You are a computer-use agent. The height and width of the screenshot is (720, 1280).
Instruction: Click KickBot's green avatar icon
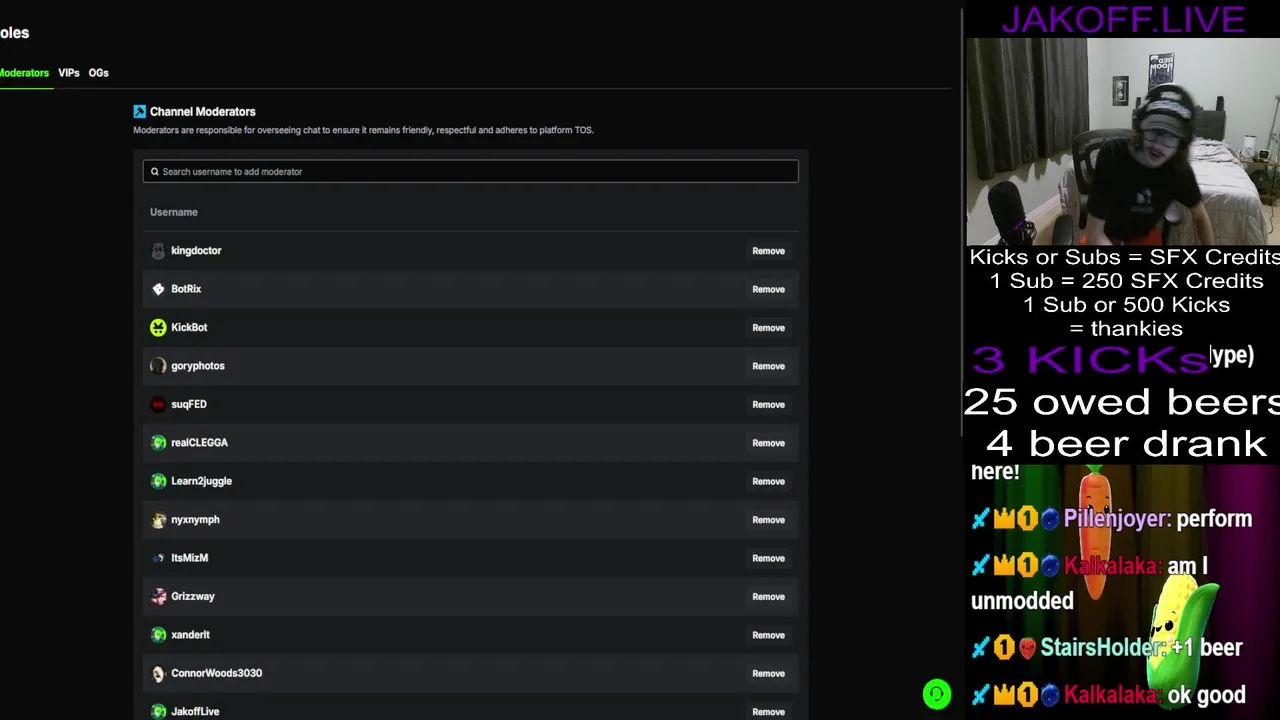click(x=158, y=327)
